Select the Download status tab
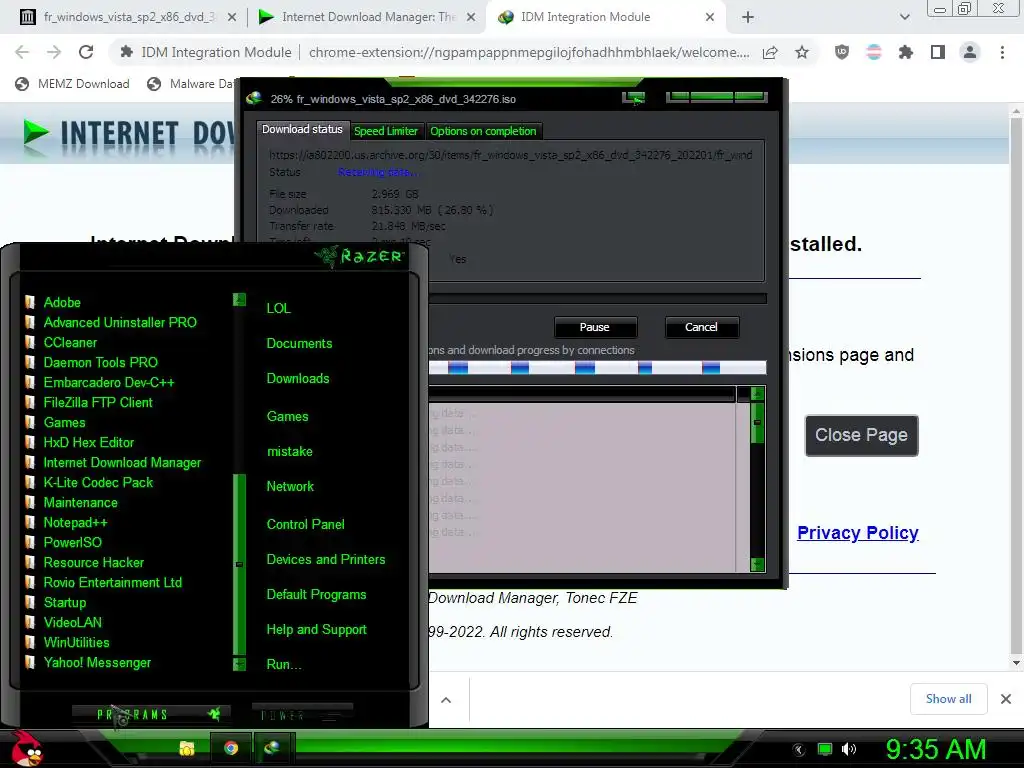Image resolution: width=1024 pixels, height=768 pixels. pos(302,129)
